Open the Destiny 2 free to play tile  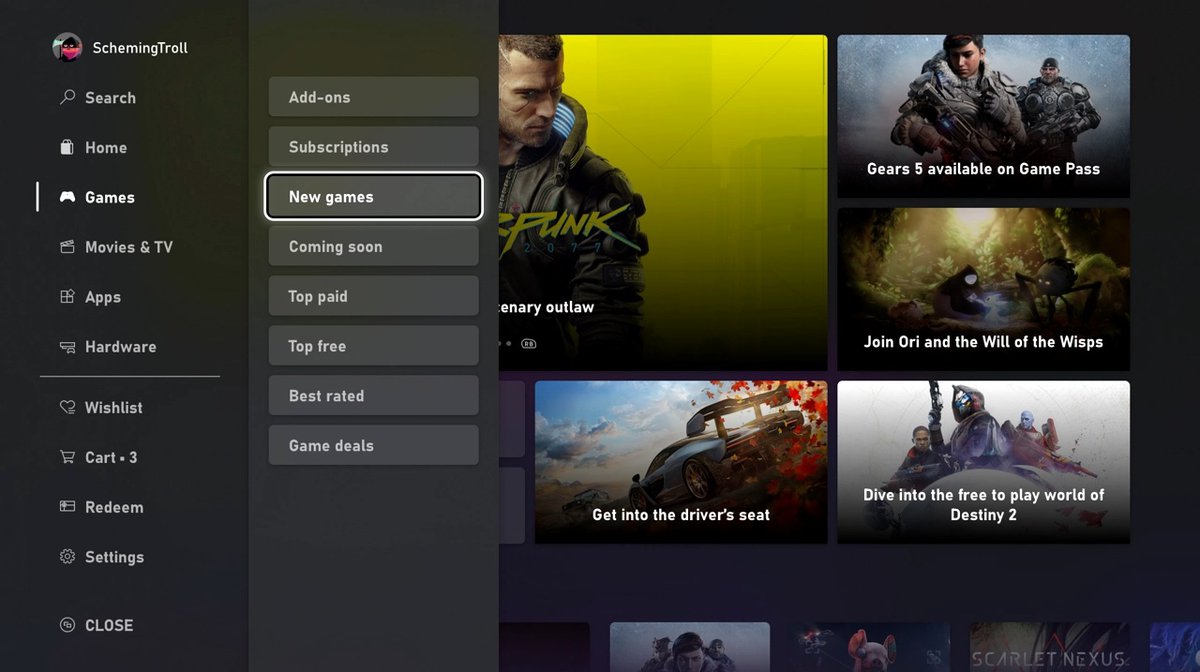click(983, 462)
